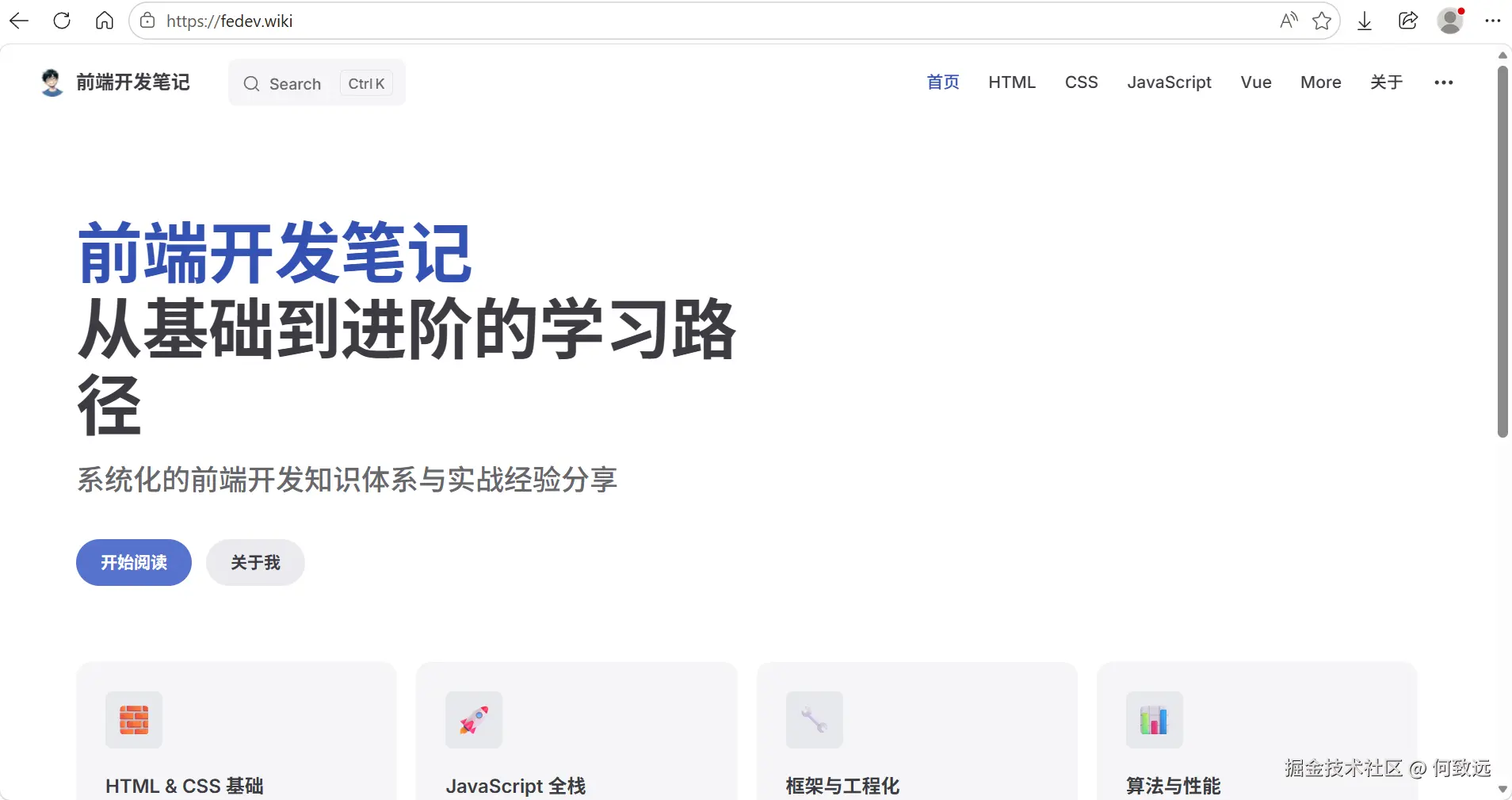This screenshot has width=1512, height=800.
Task: Open JavaScript nav item
Action: point(1169,82)
